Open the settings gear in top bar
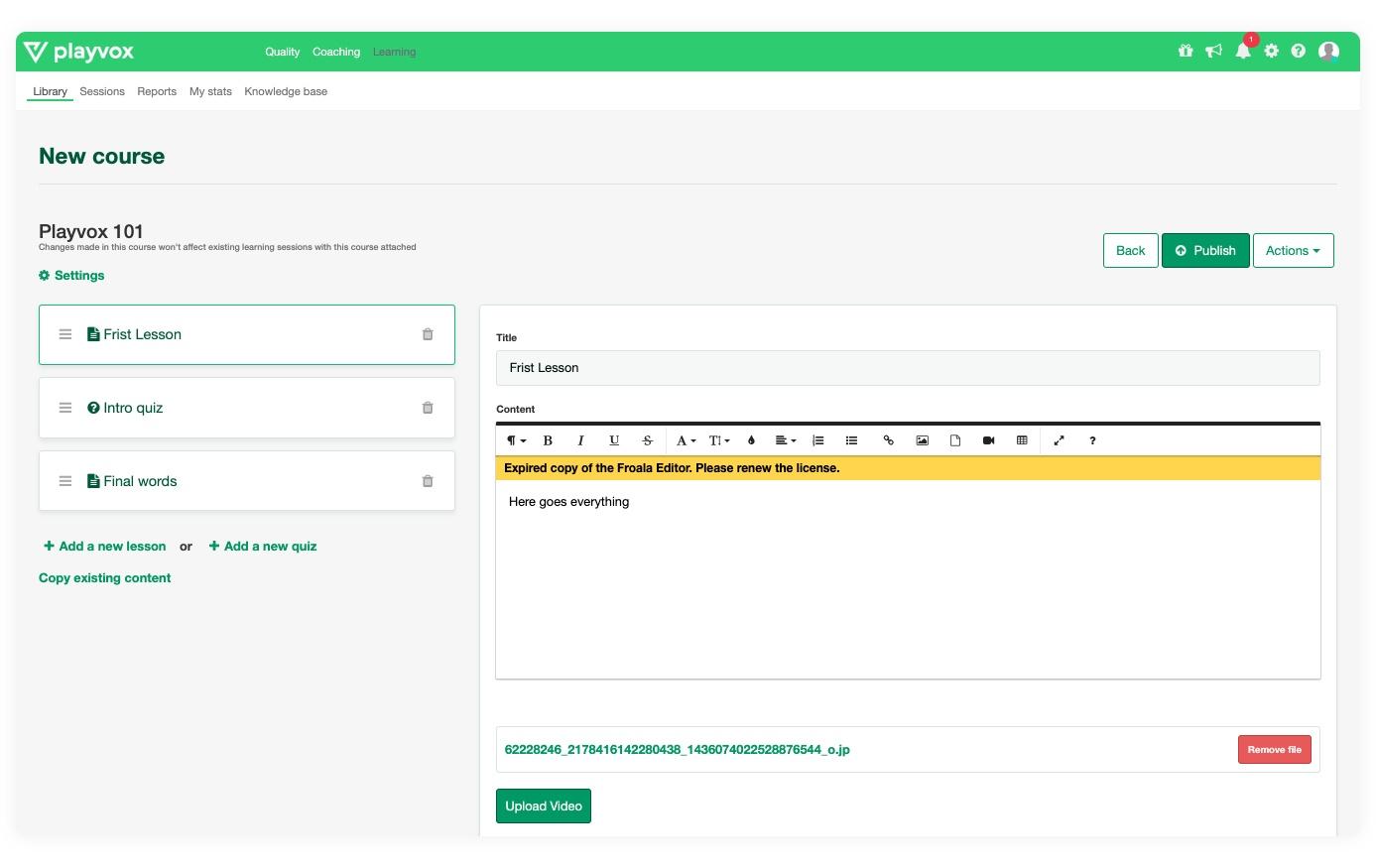1376x868 pixels. click(1272, 52)
